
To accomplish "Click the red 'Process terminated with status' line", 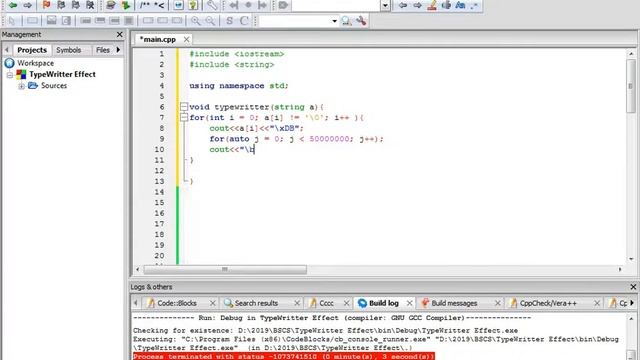I will pyautogui.click(x=284, y=356).
